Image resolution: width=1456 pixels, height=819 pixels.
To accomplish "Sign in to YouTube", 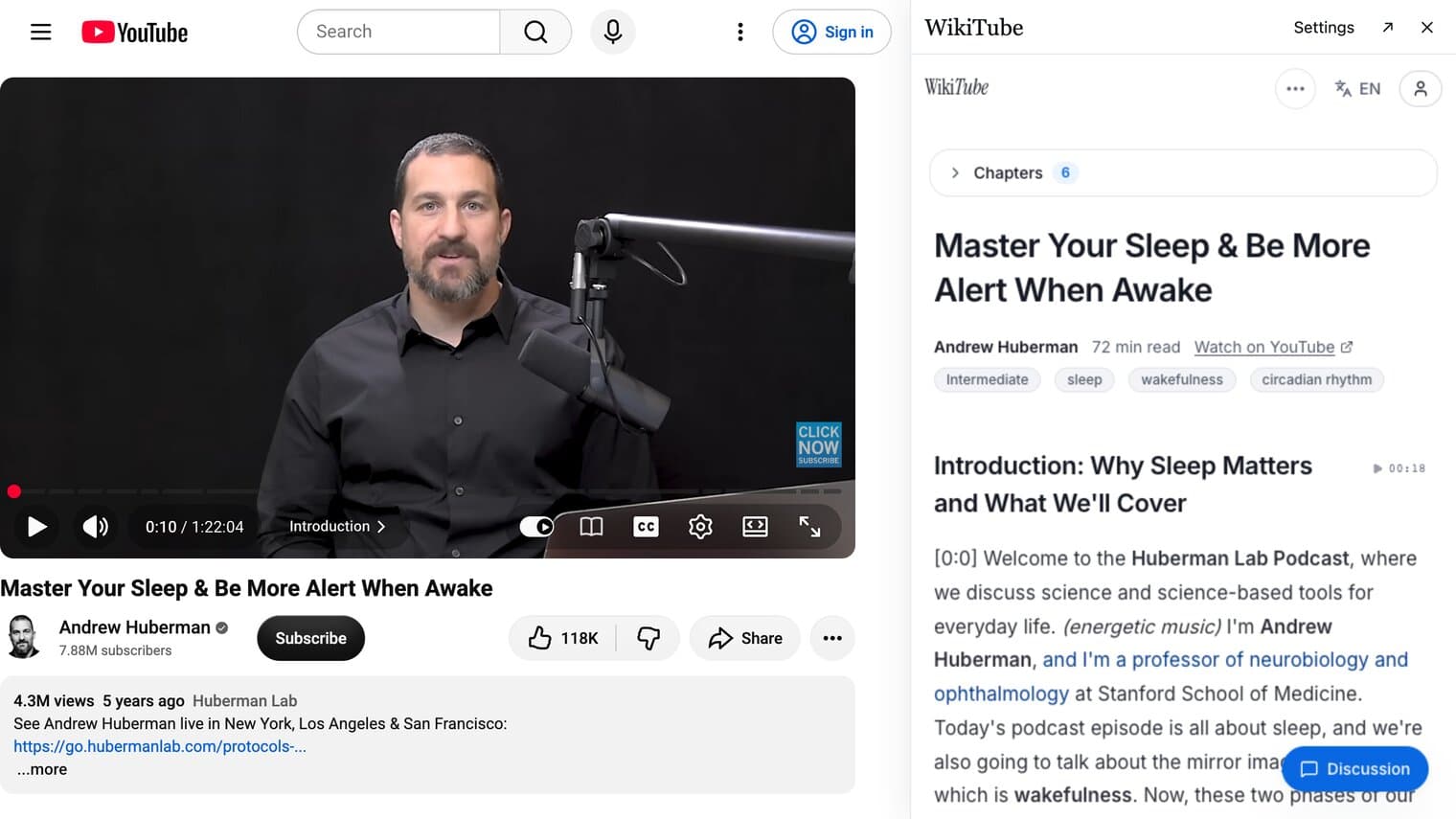I will pos(831,32).
